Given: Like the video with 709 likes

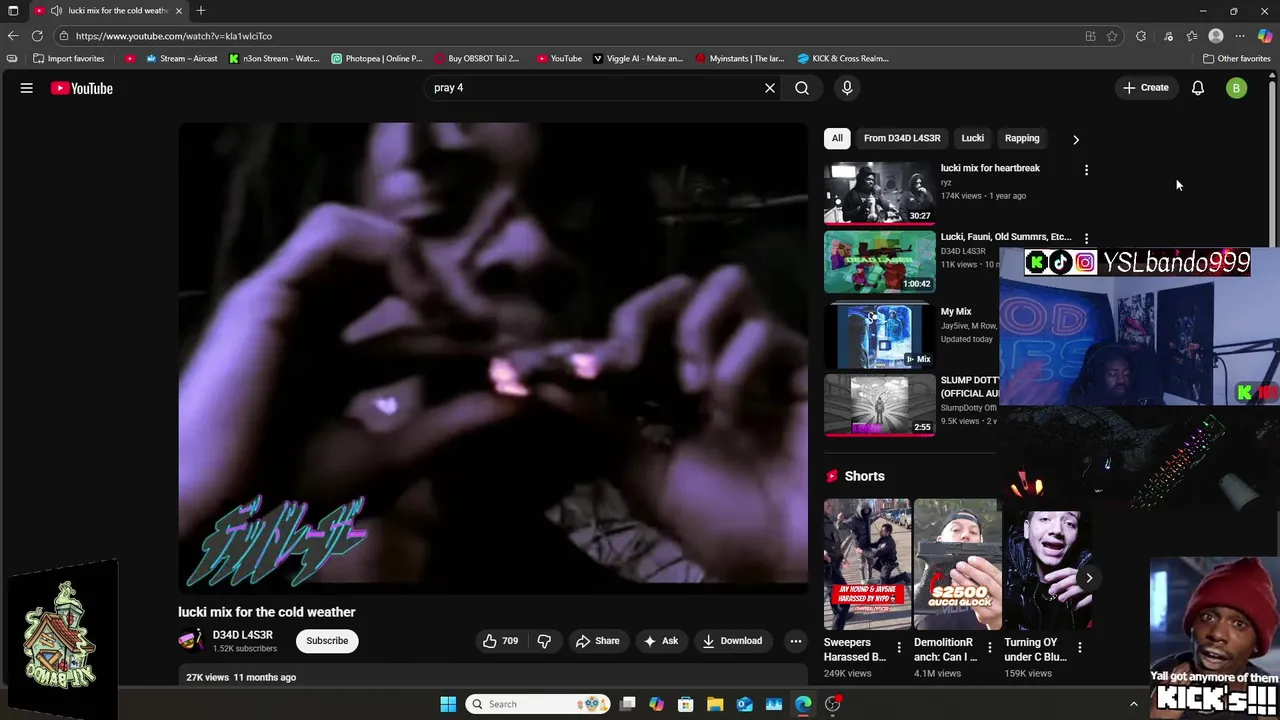Looking at the screenshot, I should click(x=501, y=641).
